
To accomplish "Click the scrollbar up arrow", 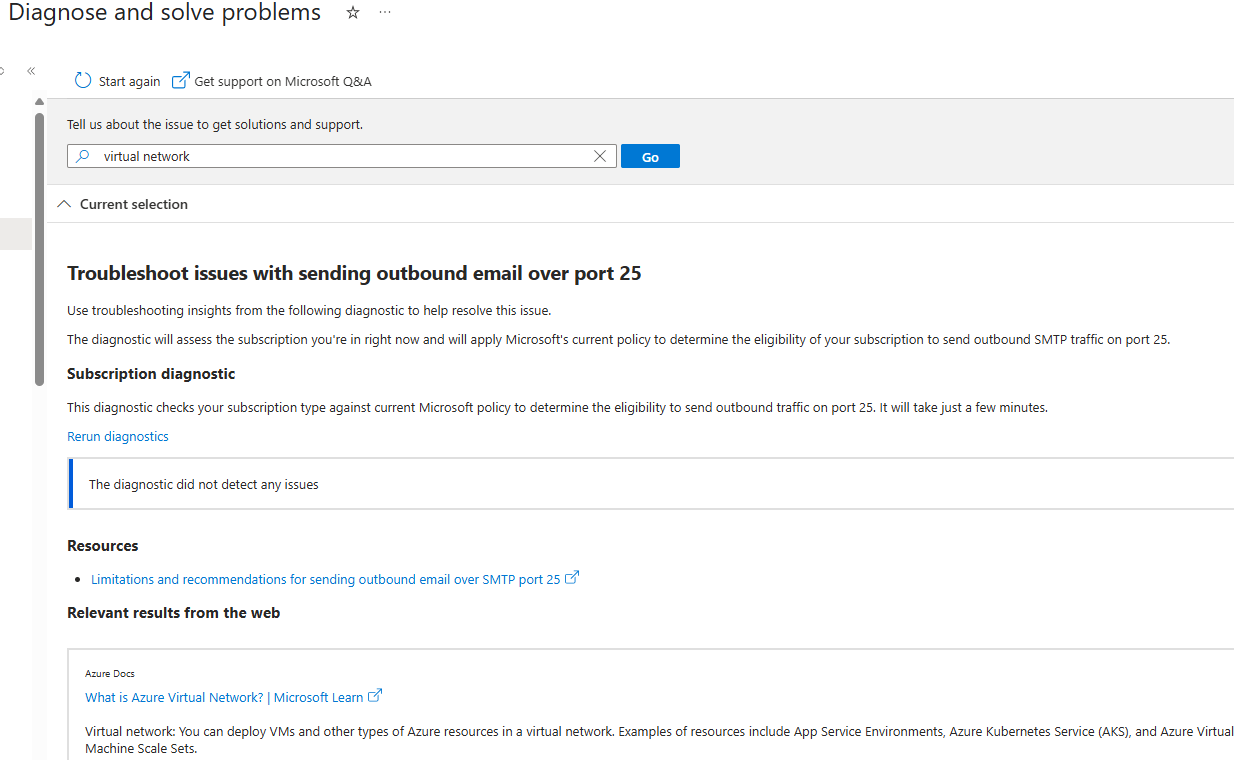I will click(39, 102).
